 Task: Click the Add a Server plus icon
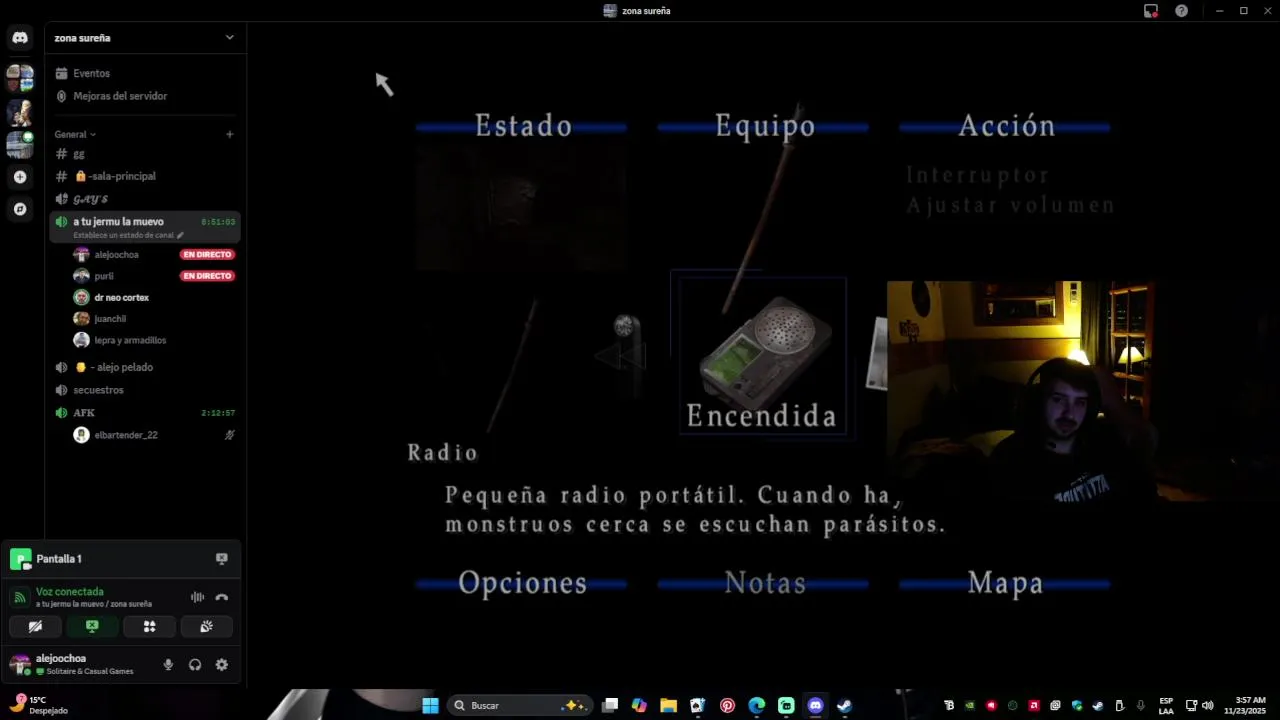coord(20,177)
